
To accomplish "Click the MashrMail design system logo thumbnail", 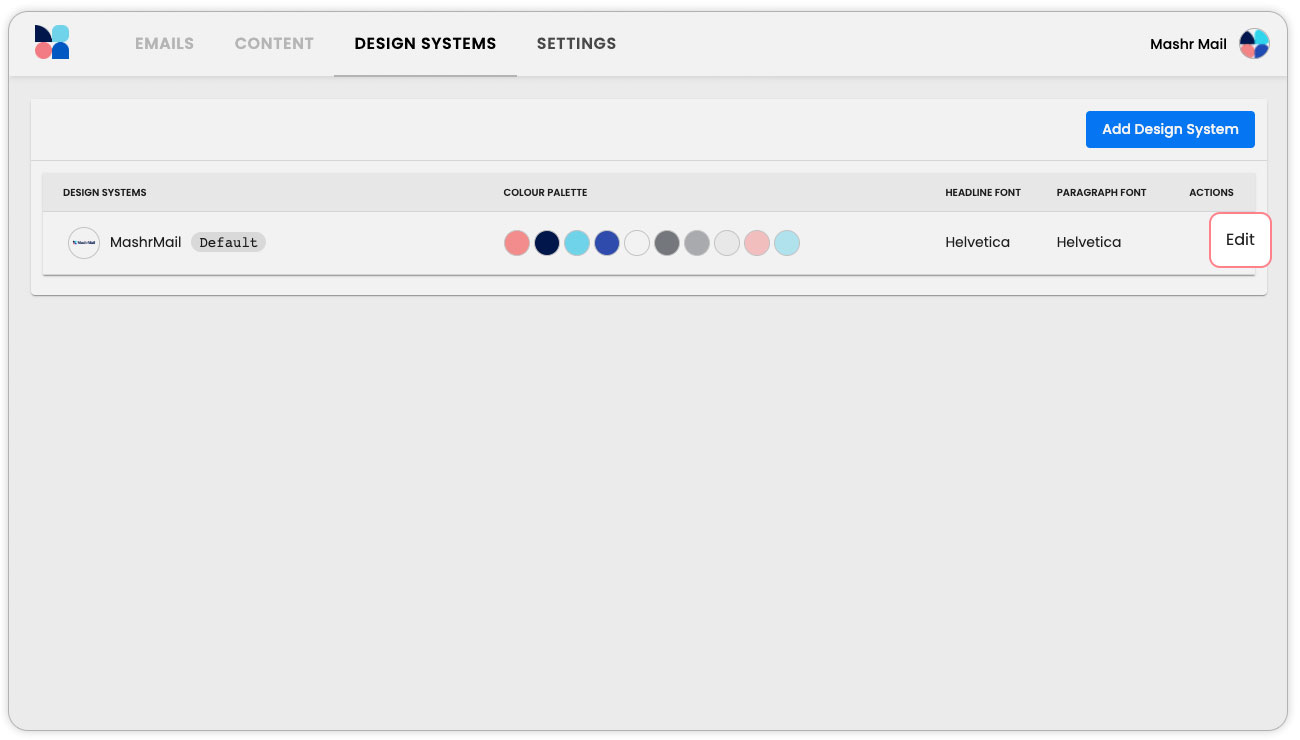I will 84,243.
